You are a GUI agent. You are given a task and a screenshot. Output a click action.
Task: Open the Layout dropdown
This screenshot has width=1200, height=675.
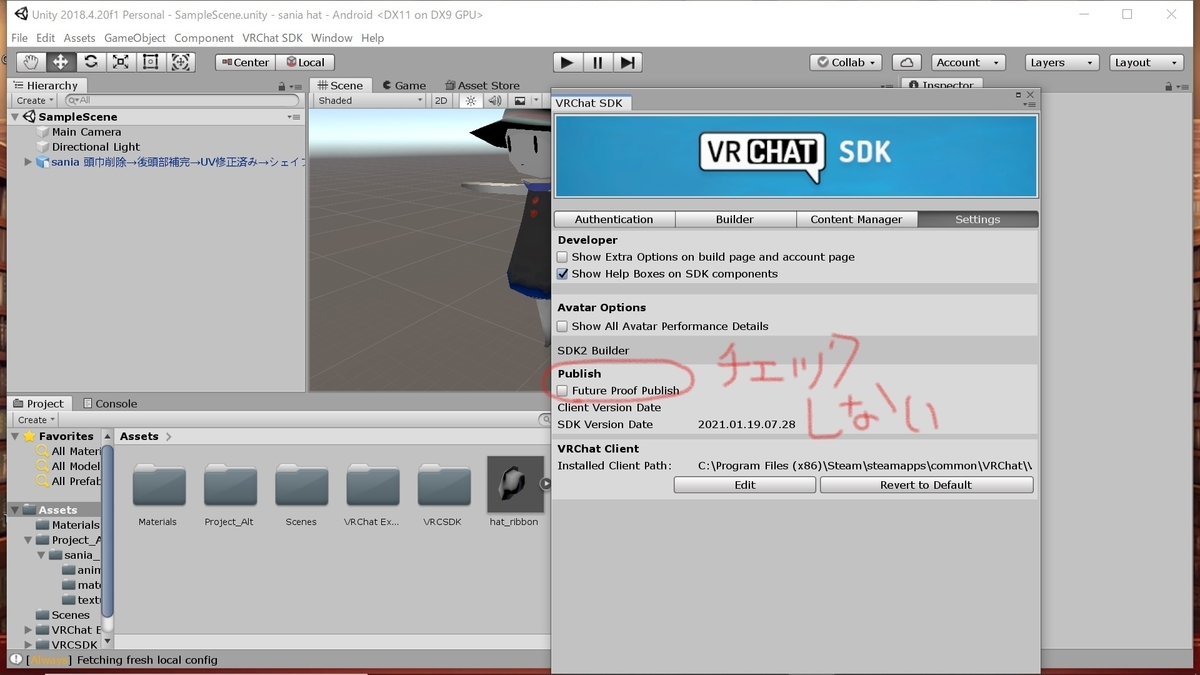(1146, 62)
